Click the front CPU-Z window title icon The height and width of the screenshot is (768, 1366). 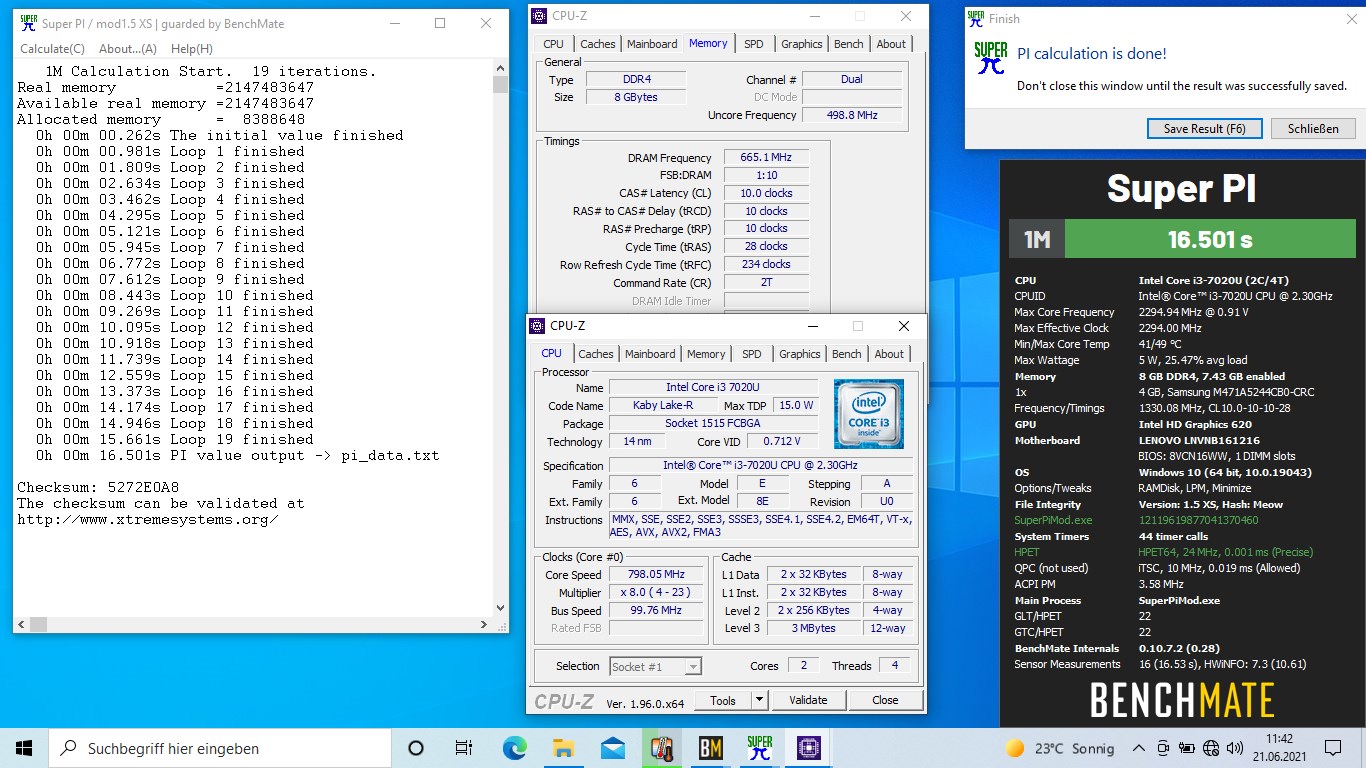tap(537, 326)
